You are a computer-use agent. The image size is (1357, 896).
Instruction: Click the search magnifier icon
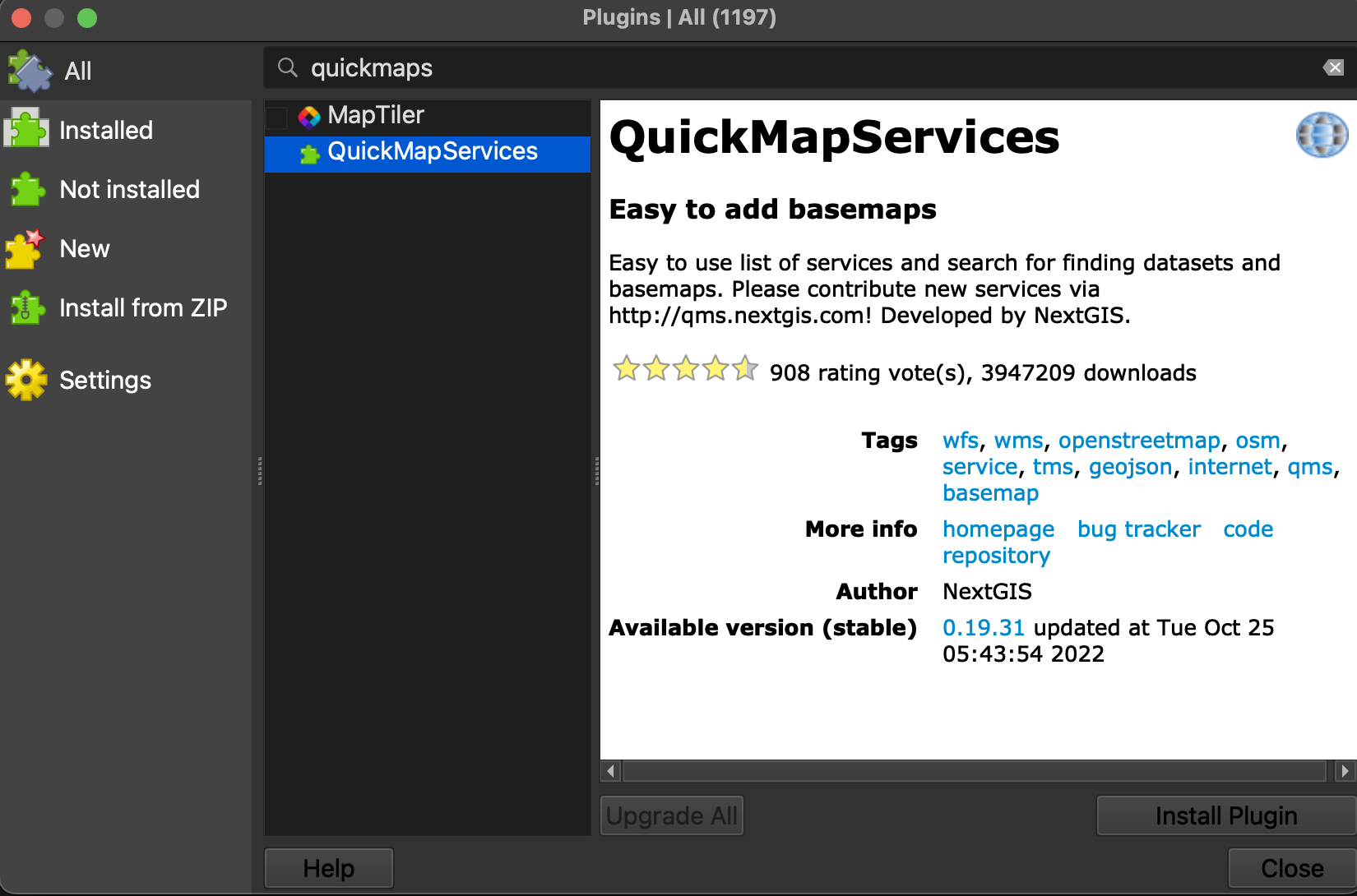point(287,67)
